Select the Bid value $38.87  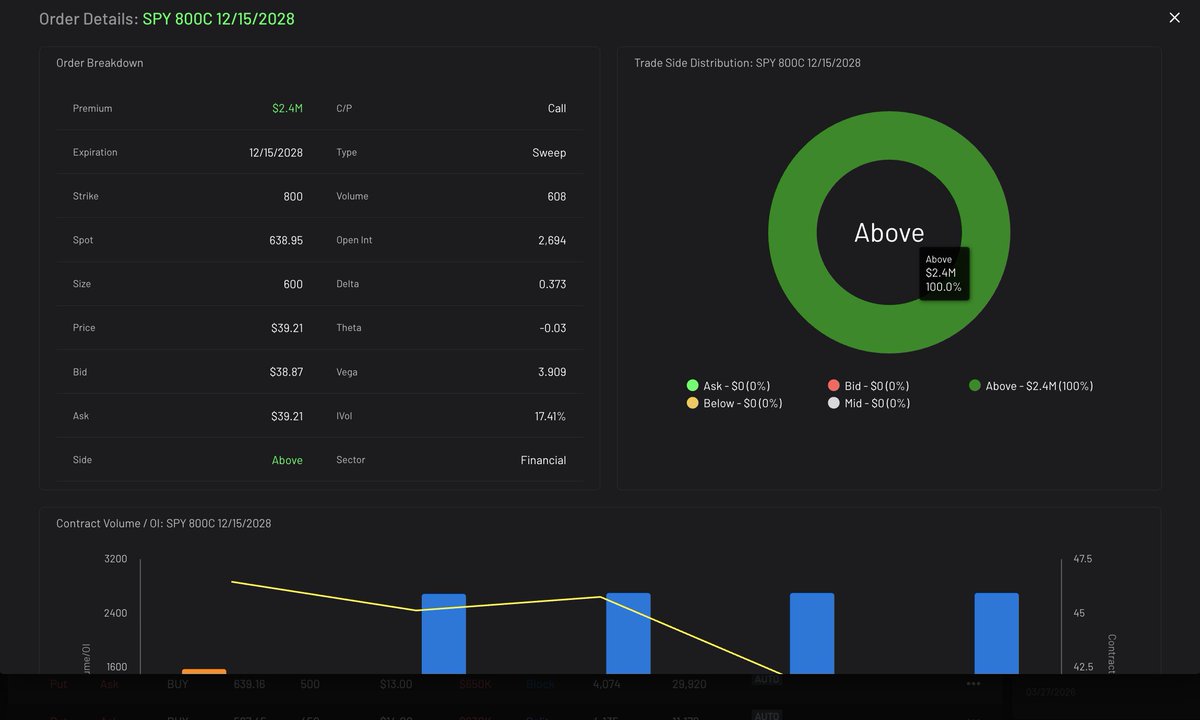[286, 372]
